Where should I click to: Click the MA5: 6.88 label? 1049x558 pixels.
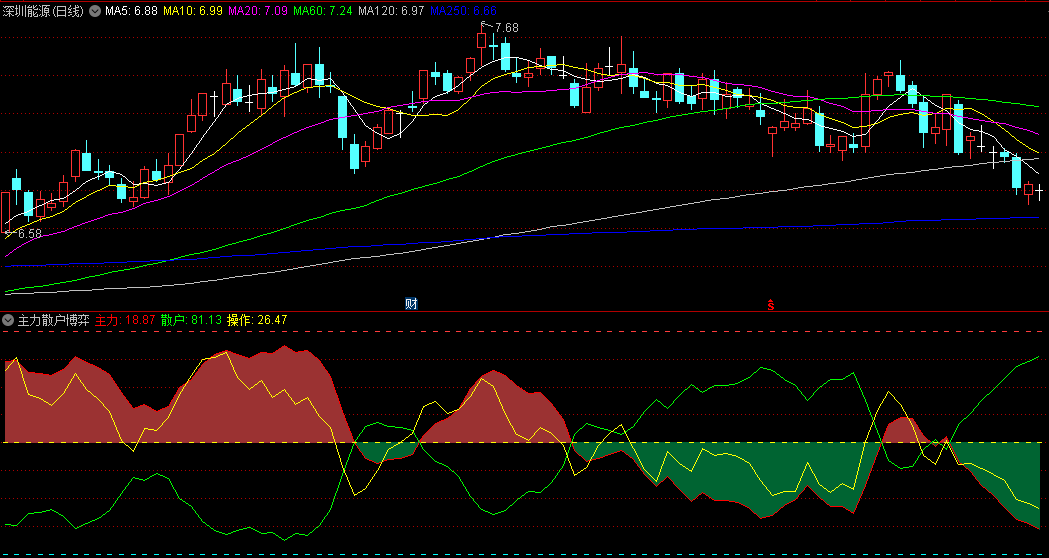(x=132, y=11)
